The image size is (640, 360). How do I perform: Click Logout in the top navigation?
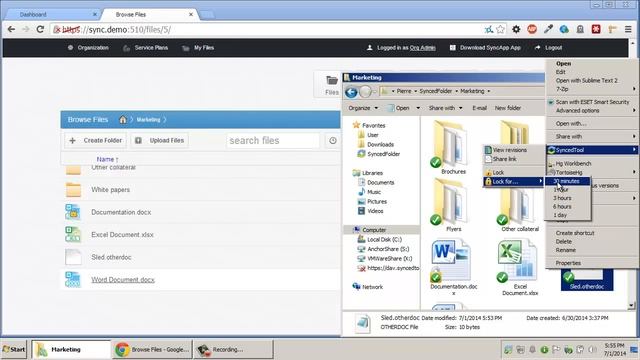tap(548, 48)
